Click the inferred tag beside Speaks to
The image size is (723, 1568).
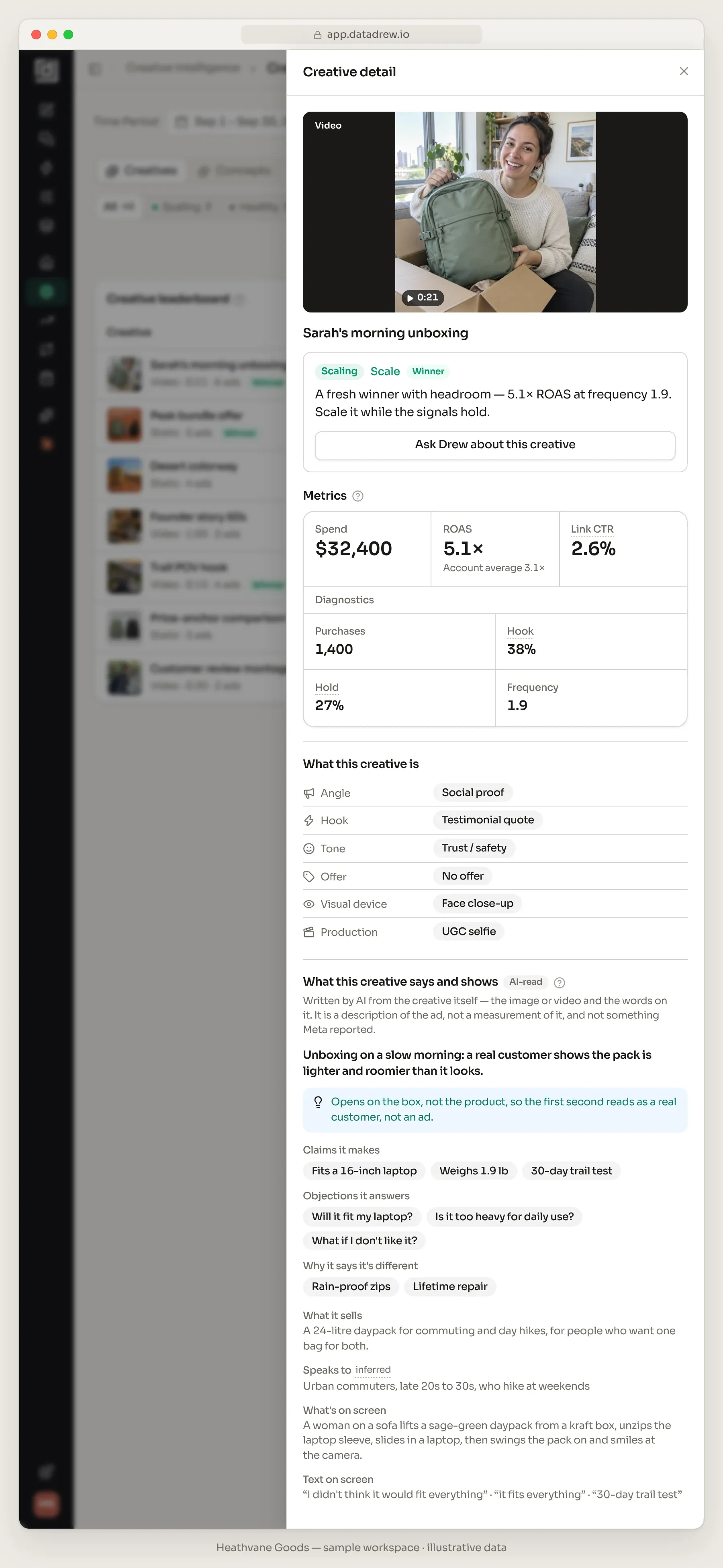tap(372, 1370)
